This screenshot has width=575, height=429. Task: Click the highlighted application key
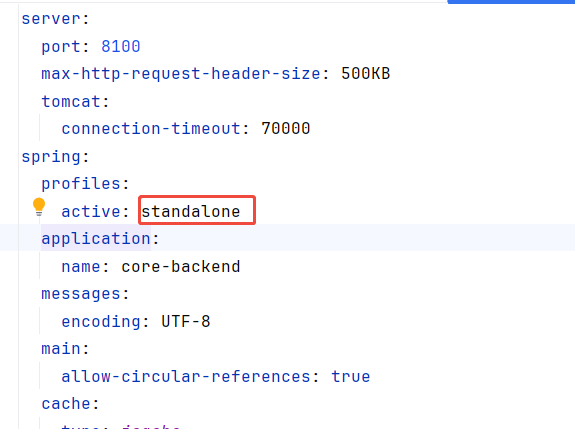96,239
